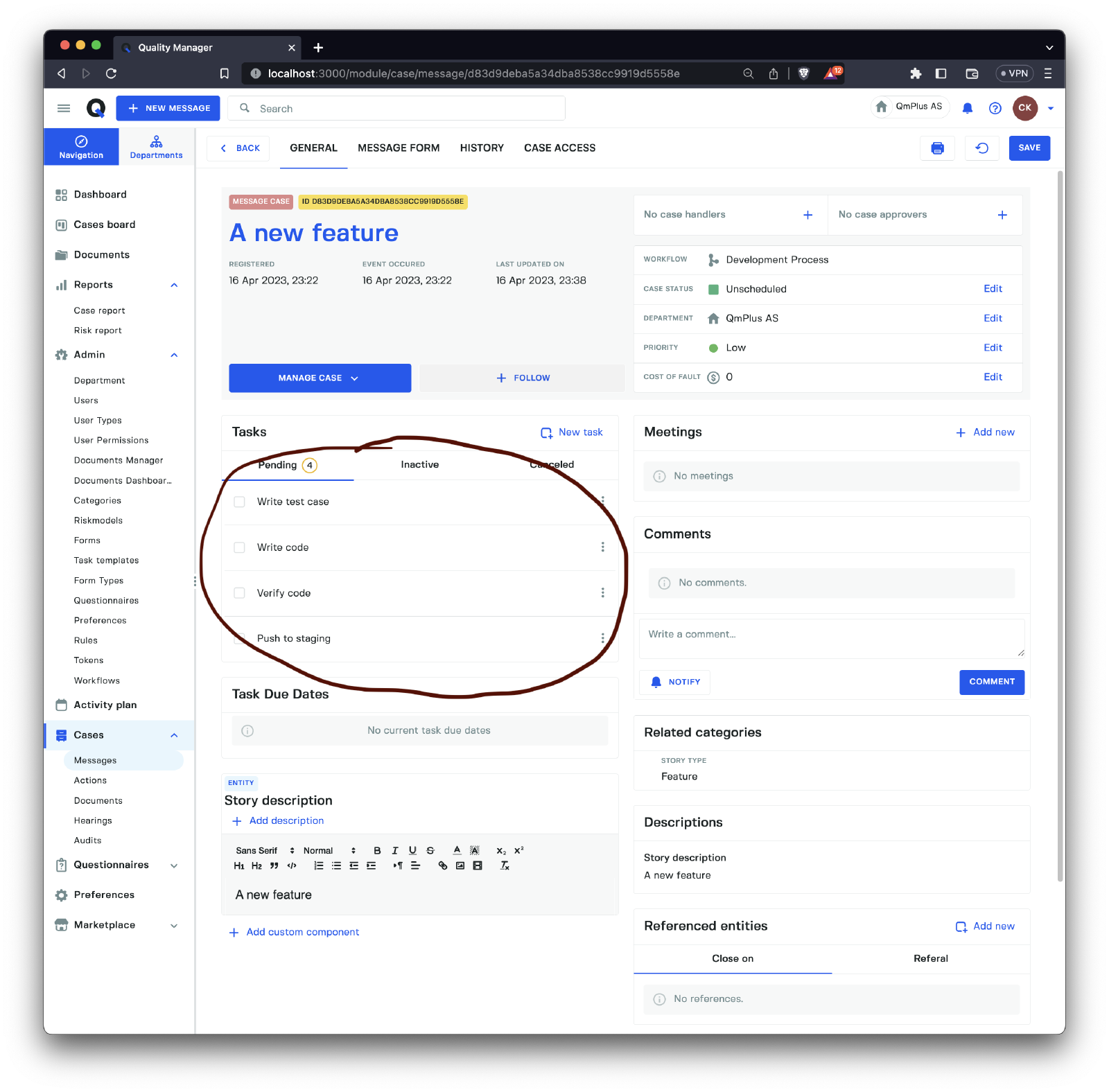Check the Write test case task checkbox
This screenshot has height=1092, width=1109.
pyautogui.click(x=240, y=502)
